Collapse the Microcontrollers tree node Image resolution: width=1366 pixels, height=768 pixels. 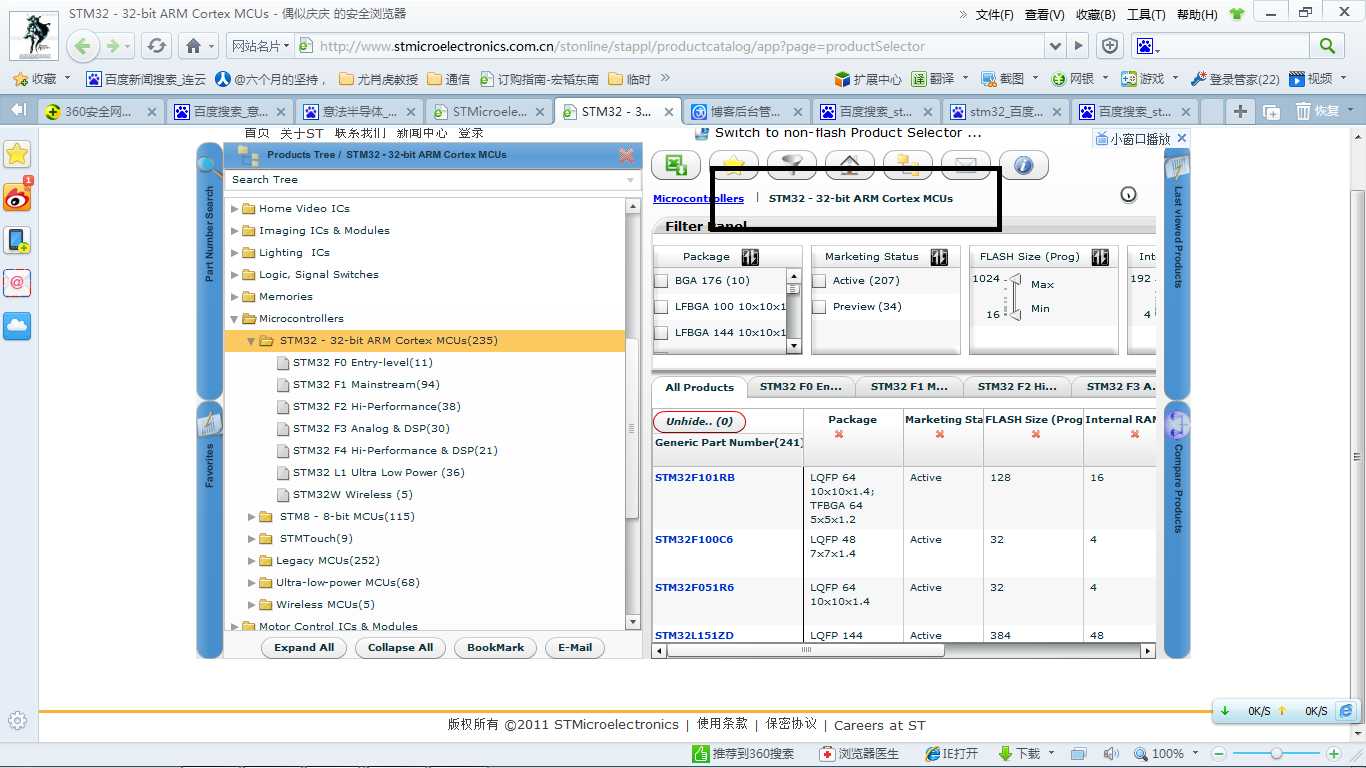235,319
